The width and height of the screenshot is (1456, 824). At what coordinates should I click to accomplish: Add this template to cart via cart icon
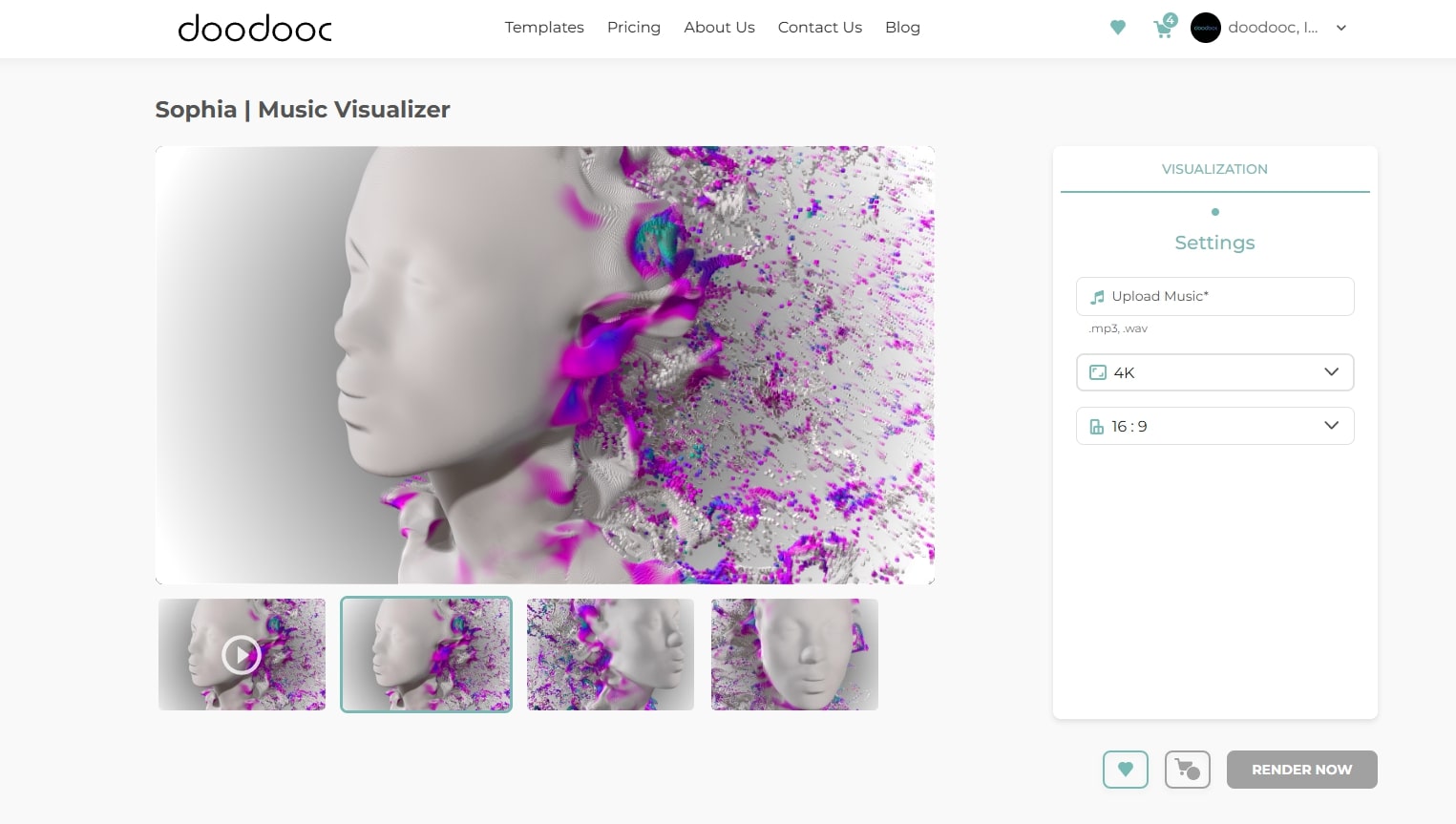tap(1187, 770)
